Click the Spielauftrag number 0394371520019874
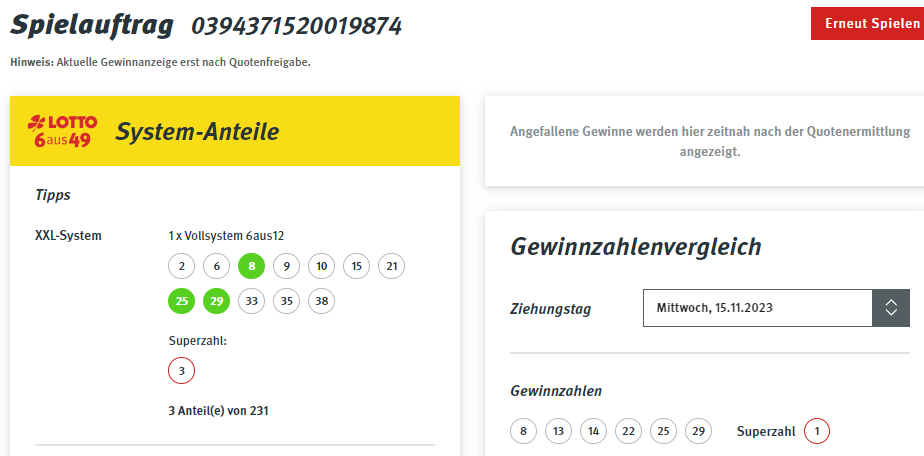Screen dimensions: 924x456 [x=296, y=27]
